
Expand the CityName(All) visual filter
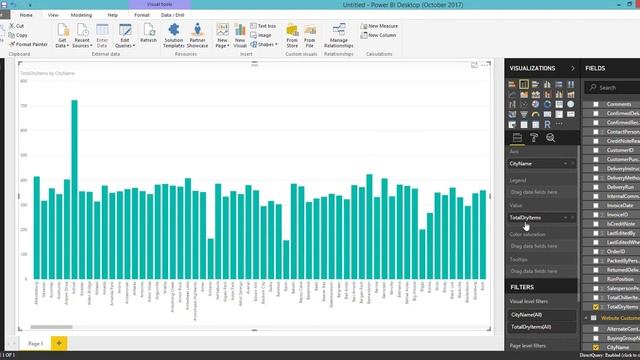542,315
